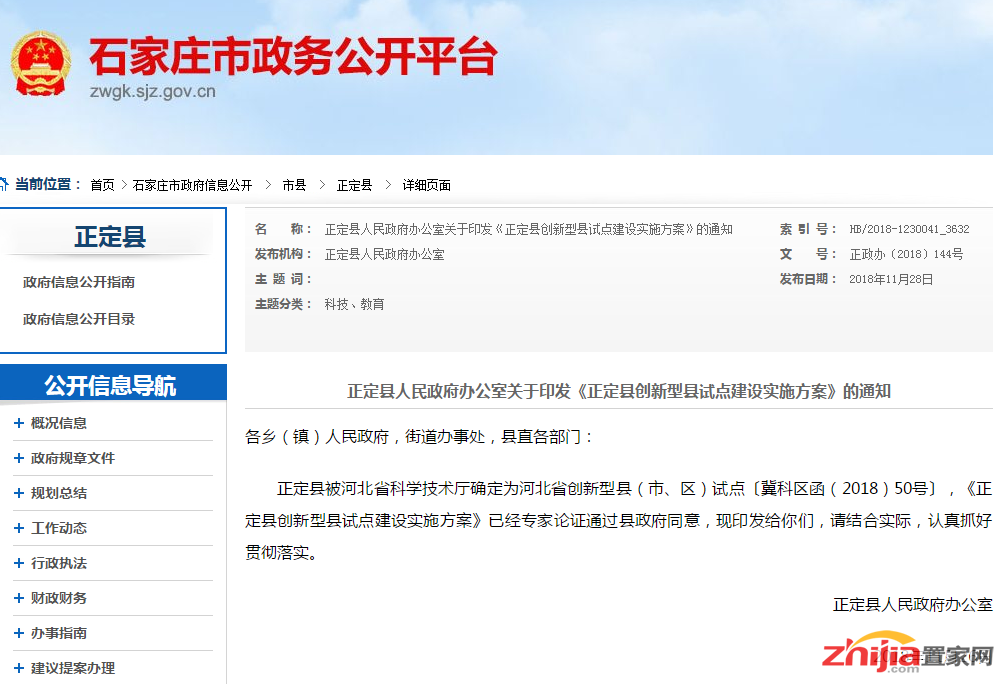Expand the 概况信息 plus icon

coord(19,423)
